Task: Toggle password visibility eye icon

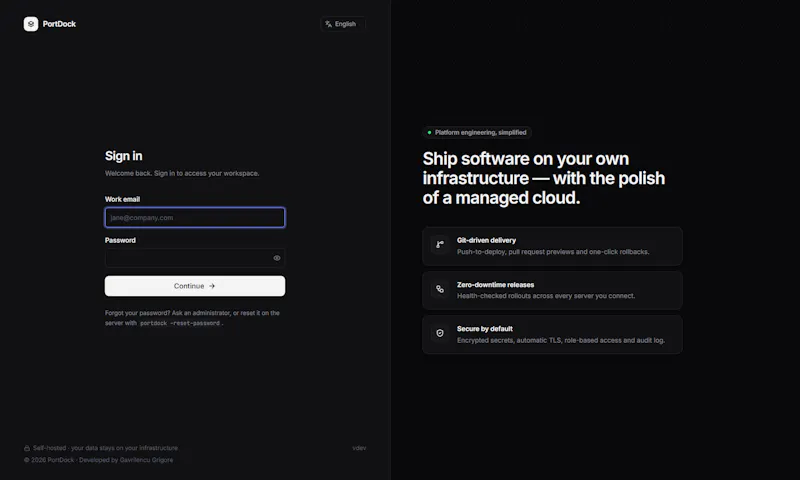Action: [x=277, y=258]
